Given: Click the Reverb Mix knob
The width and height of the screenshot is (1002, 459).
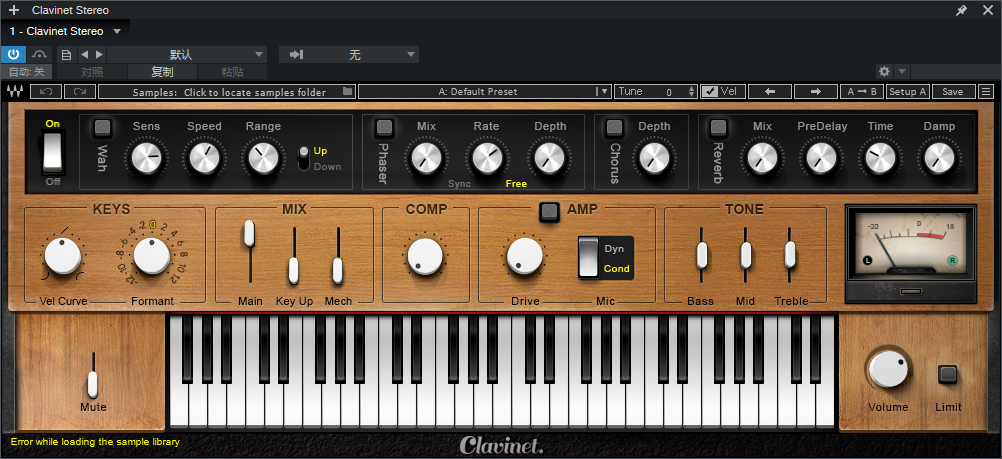Looking at the screenshot, I should coord(762,157).
